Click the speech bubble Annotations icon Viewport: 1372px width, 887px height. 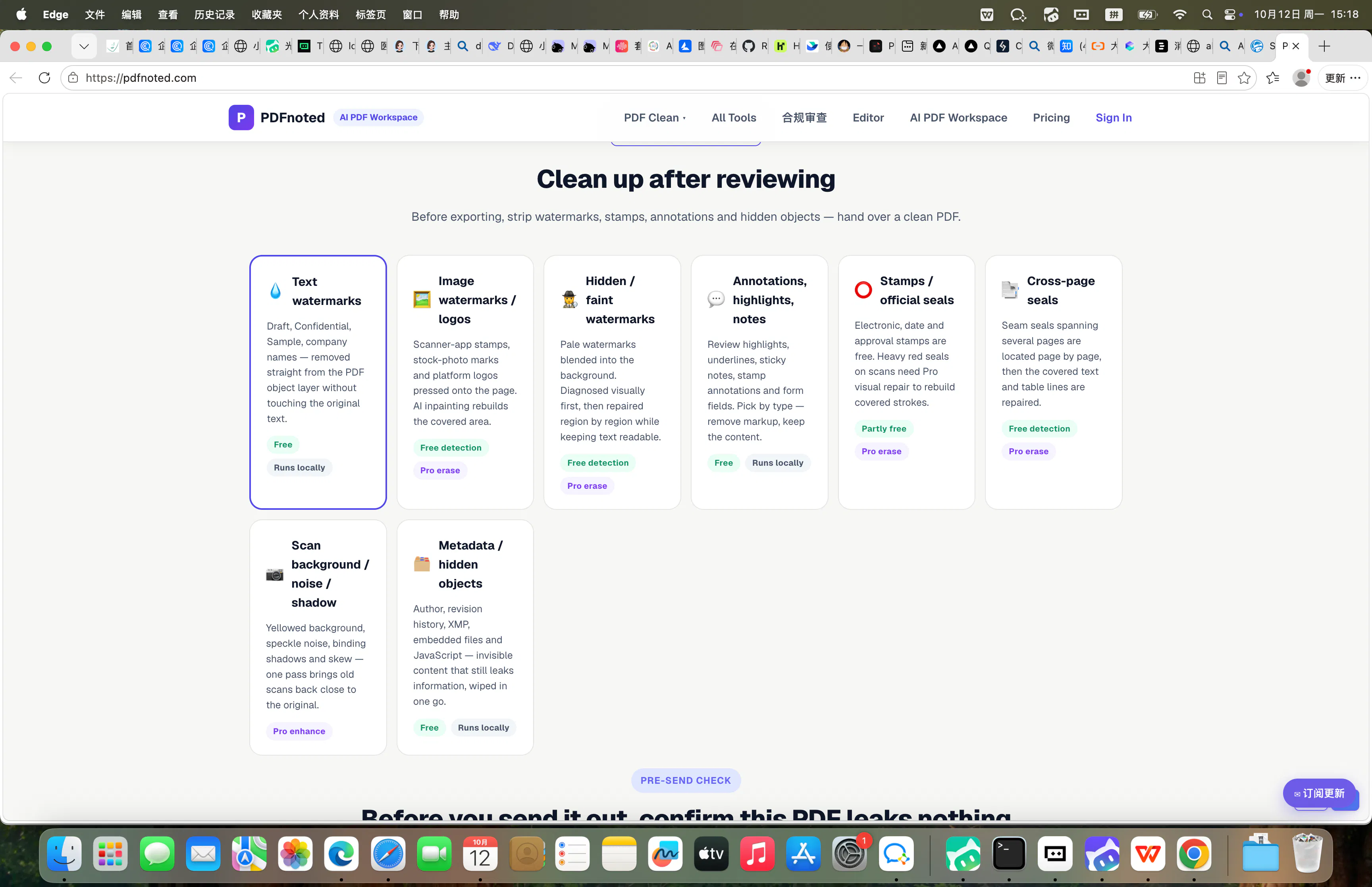click(x=716, y=299)
